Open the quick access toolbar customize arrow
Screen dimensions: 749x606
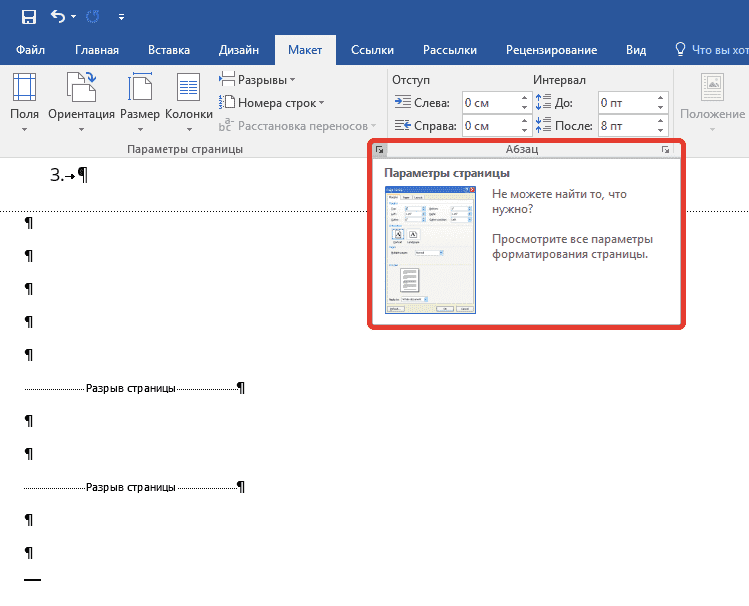point(121,17)
